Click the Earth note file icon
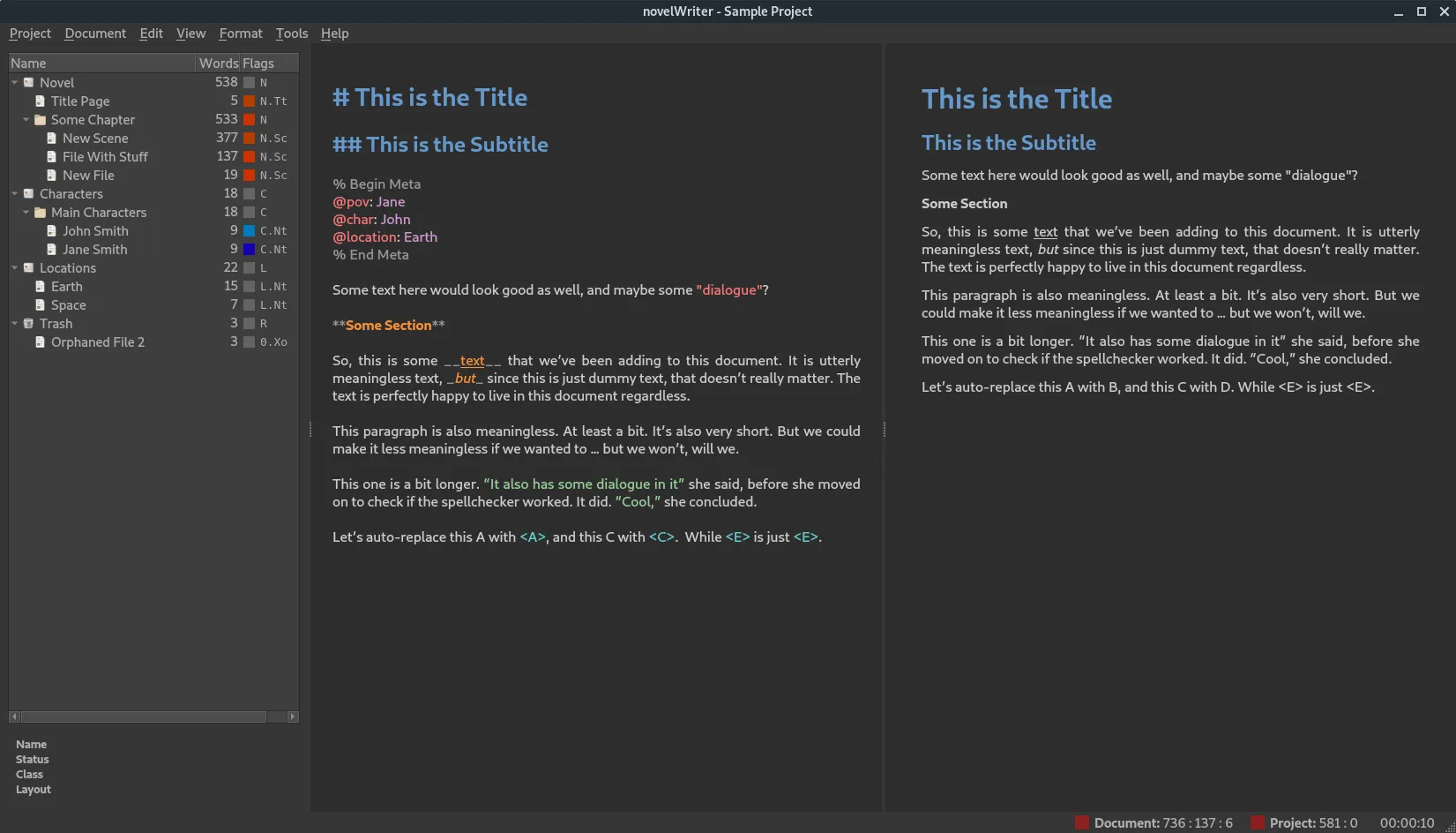Viewport: 1456px width, 833px height. click(x=40, y=286)
